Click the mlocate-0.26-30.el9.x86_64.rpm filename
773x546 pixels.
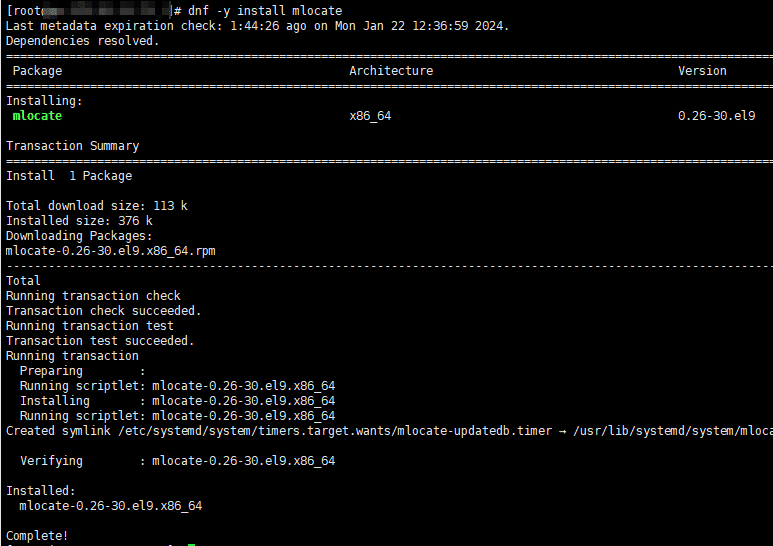point(110,251)
